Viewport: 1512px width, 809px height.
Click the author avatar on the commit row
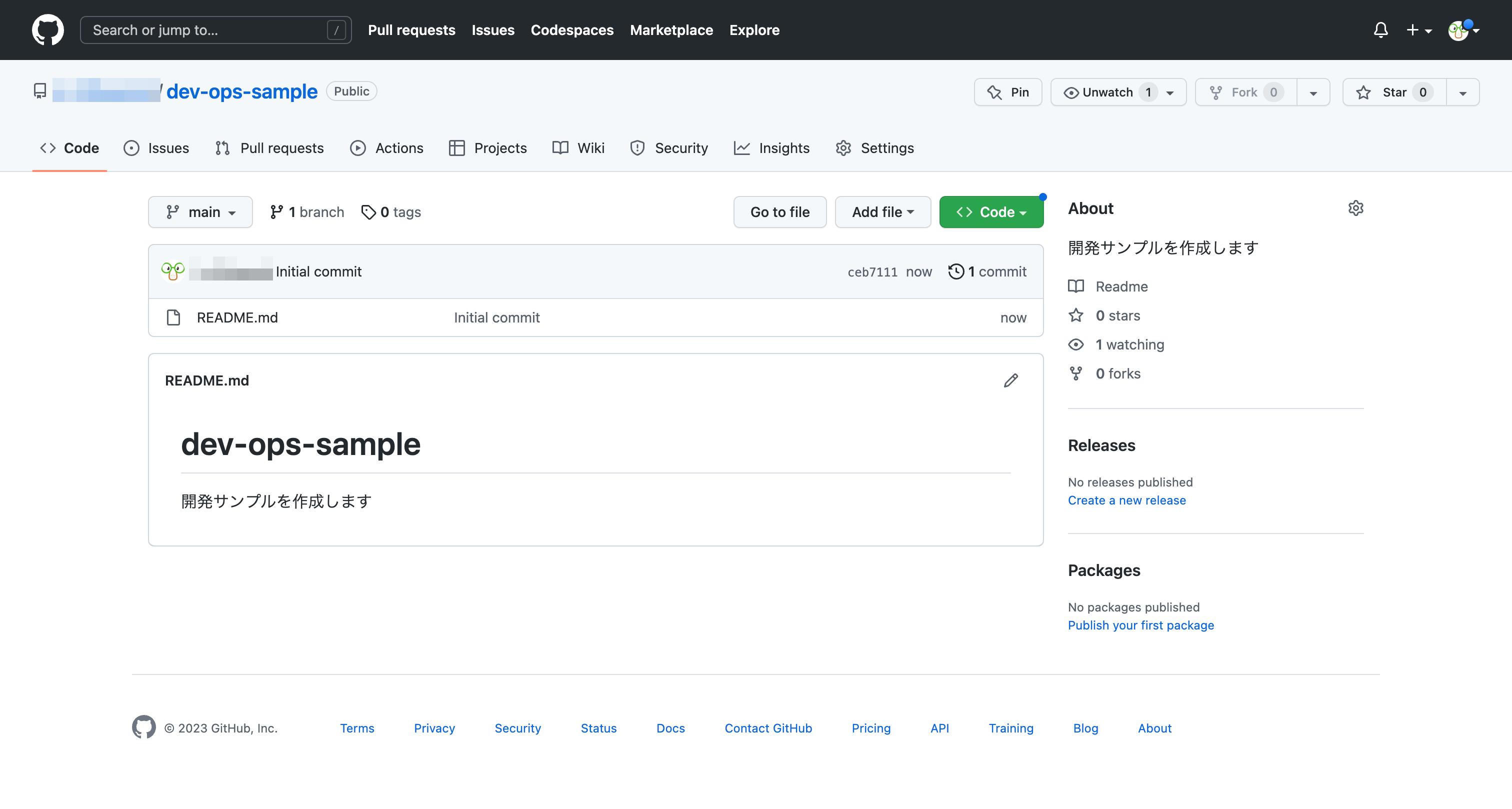pyautogui.click(x=172, y=271)
